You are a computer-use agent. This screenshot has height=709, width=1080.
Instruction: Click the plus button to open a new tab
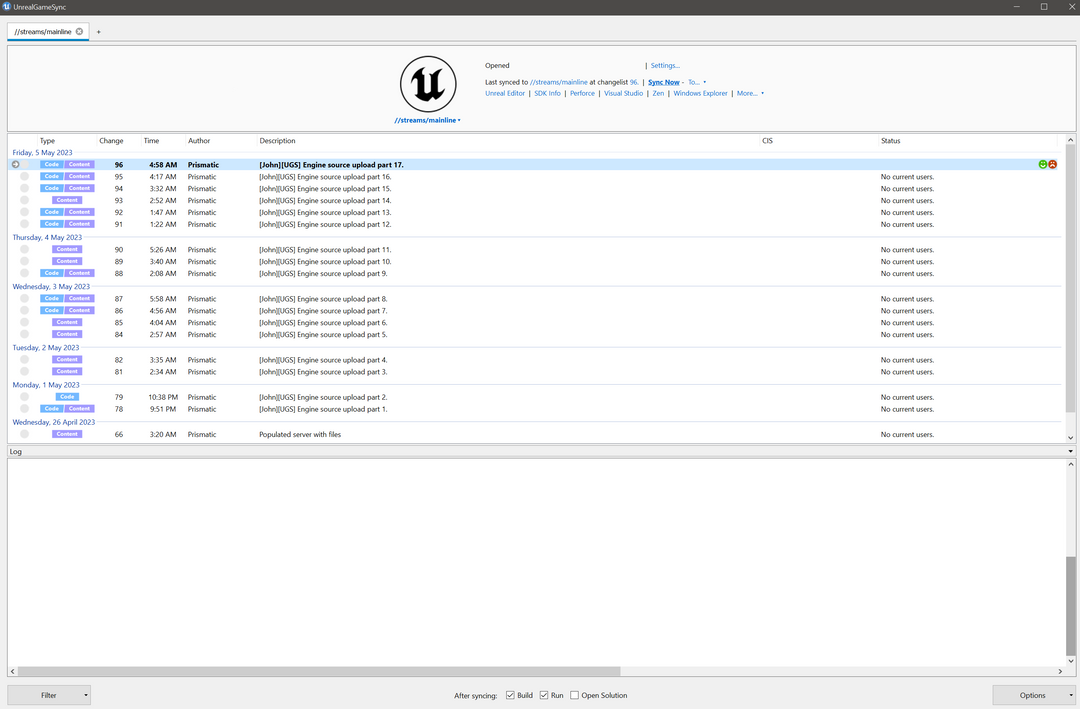click(x=98, y=31)
